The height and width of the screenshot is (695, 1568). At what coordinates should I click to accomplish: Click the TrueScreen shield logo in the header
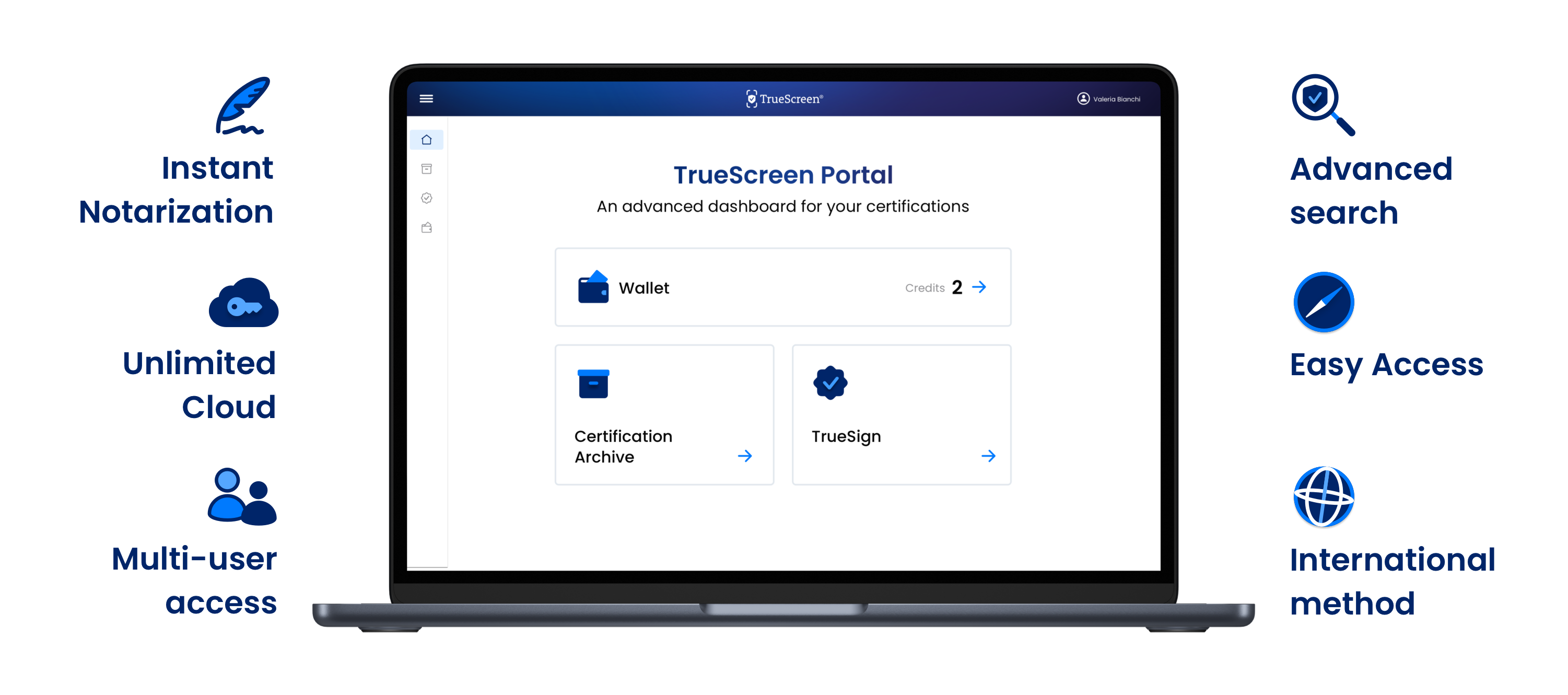pos(751,98)
